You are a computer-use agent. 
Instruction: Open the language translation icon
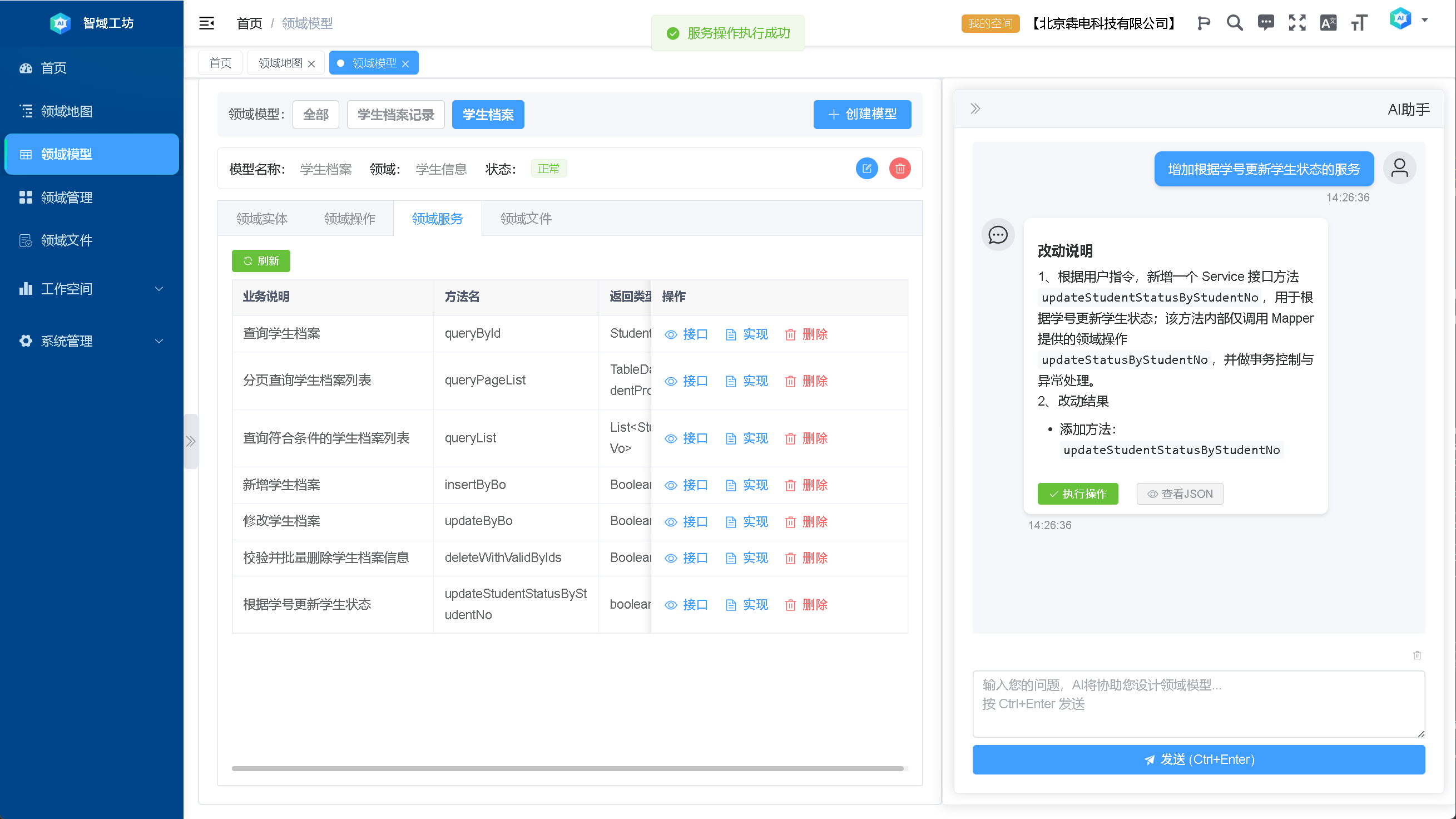pyautogui.click(x=1328, y=23)
